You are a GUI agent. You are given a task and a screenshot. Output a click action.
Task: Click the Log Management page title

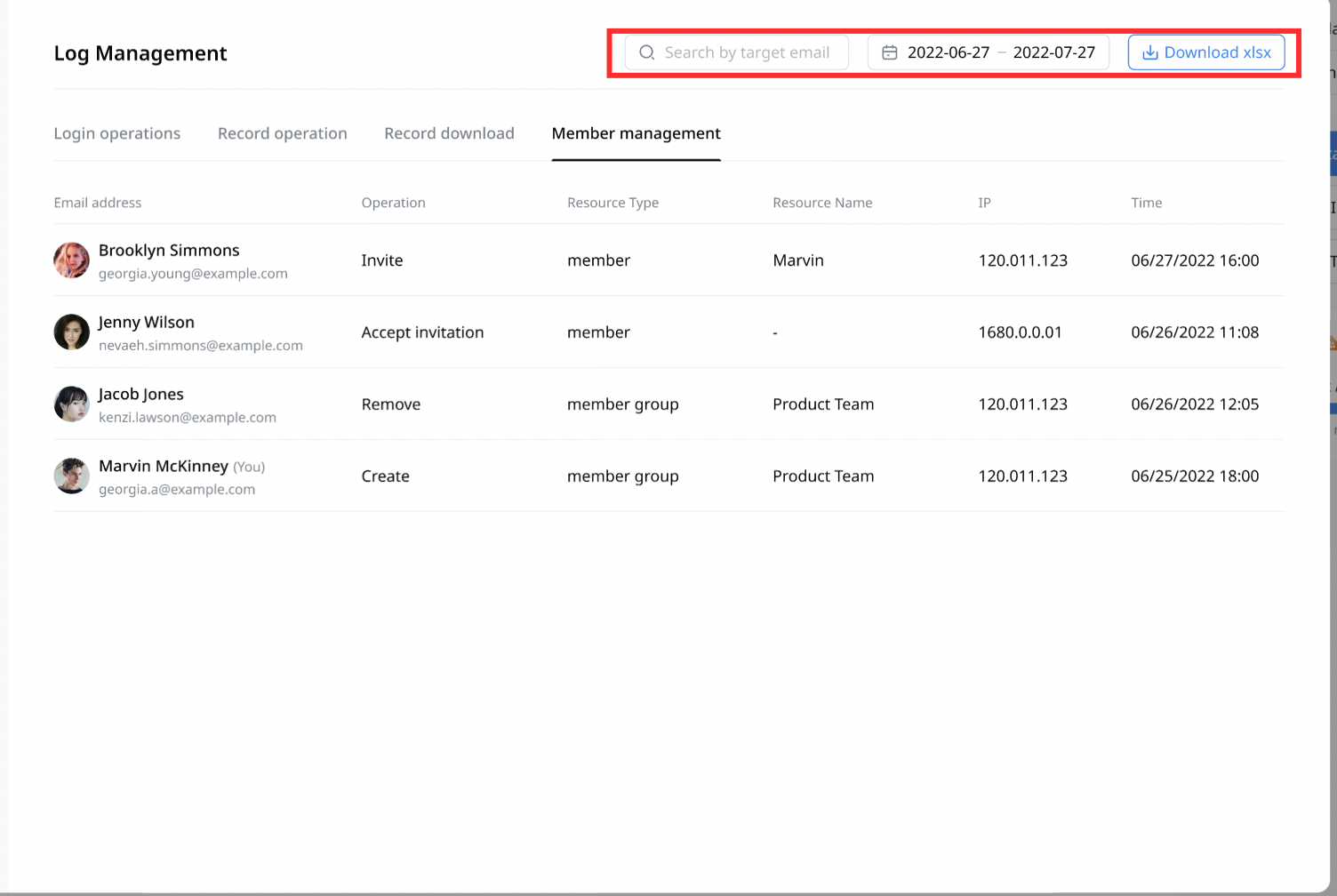point(140,53)
